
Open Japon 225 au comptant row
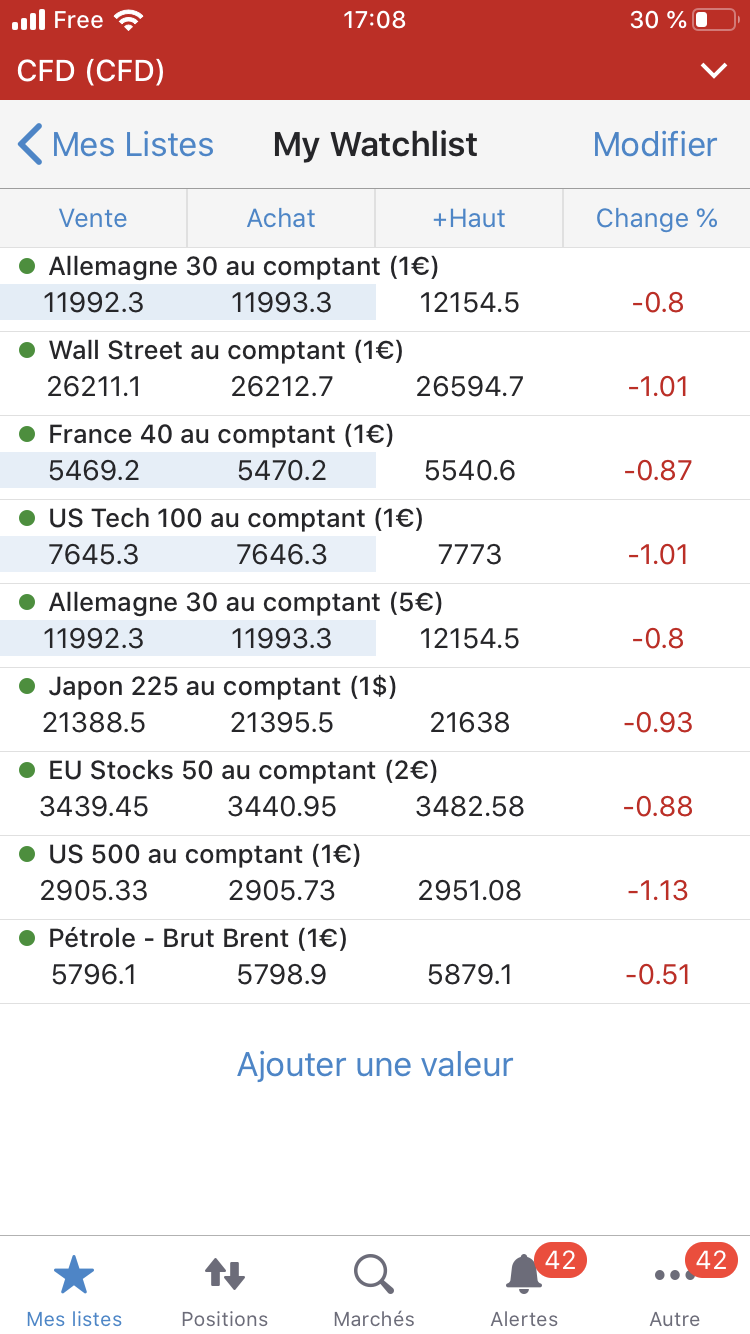(222, 687)
